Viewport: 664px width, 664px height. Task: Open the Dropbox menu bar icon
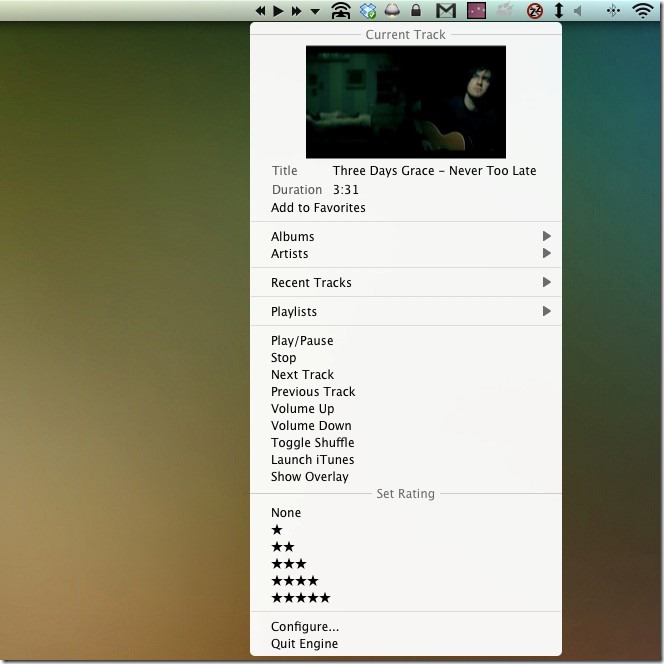pos(368,11)
